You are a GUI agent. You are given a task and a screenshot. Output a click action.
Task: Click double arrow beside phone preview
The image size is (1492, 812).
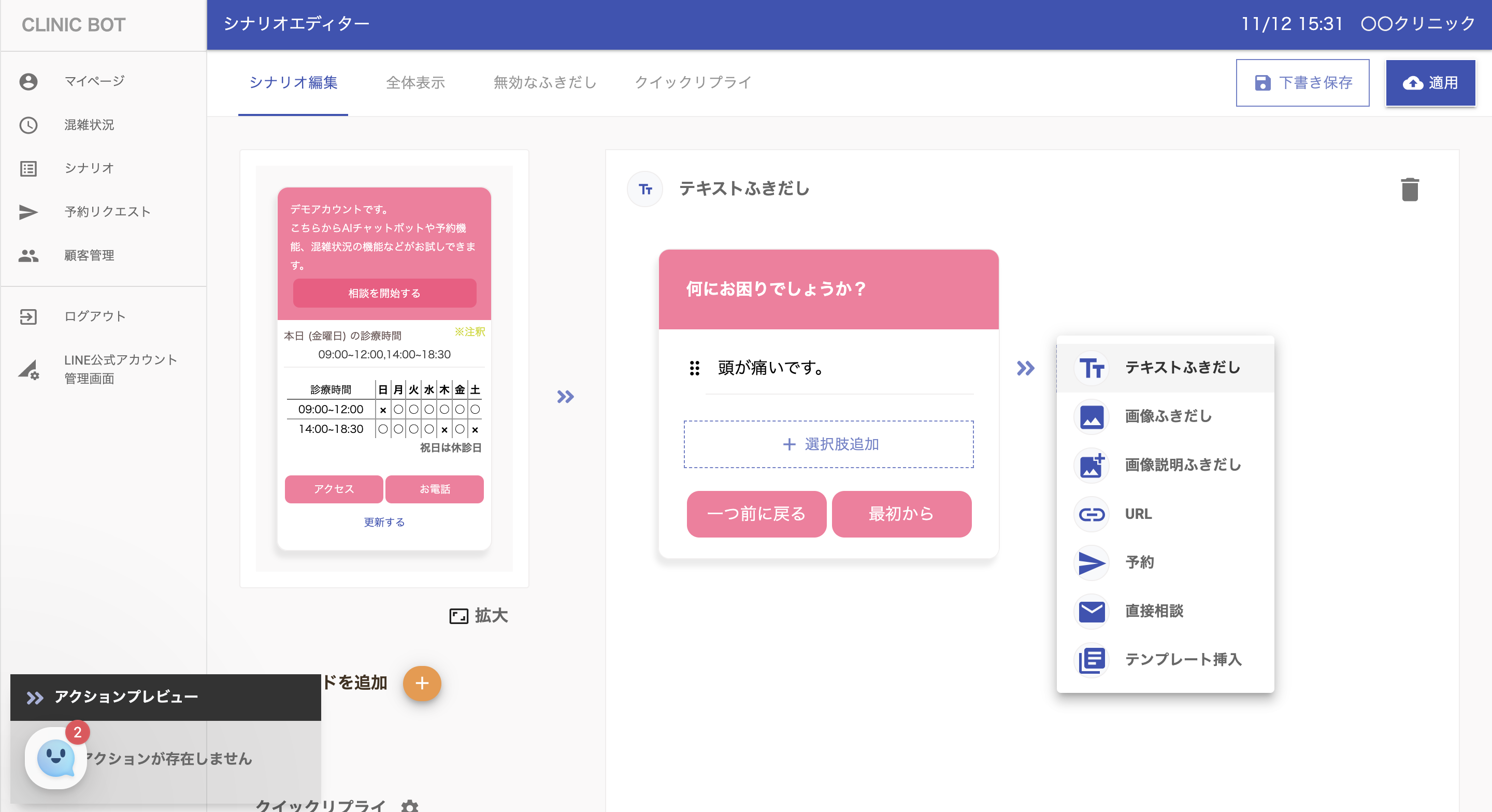(x=565, y=397)
